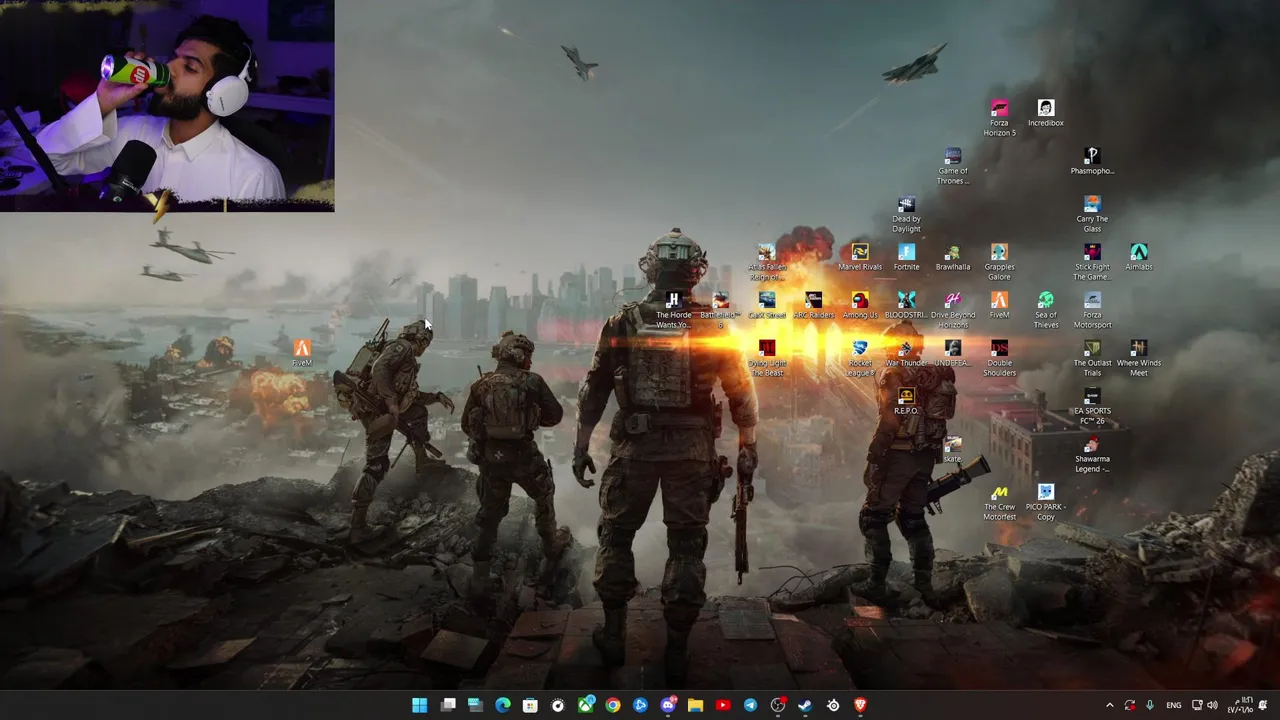Viewport: 1280px width, 720px height.
Task: Open the notification bell
Action: (x=1264, y=705)
